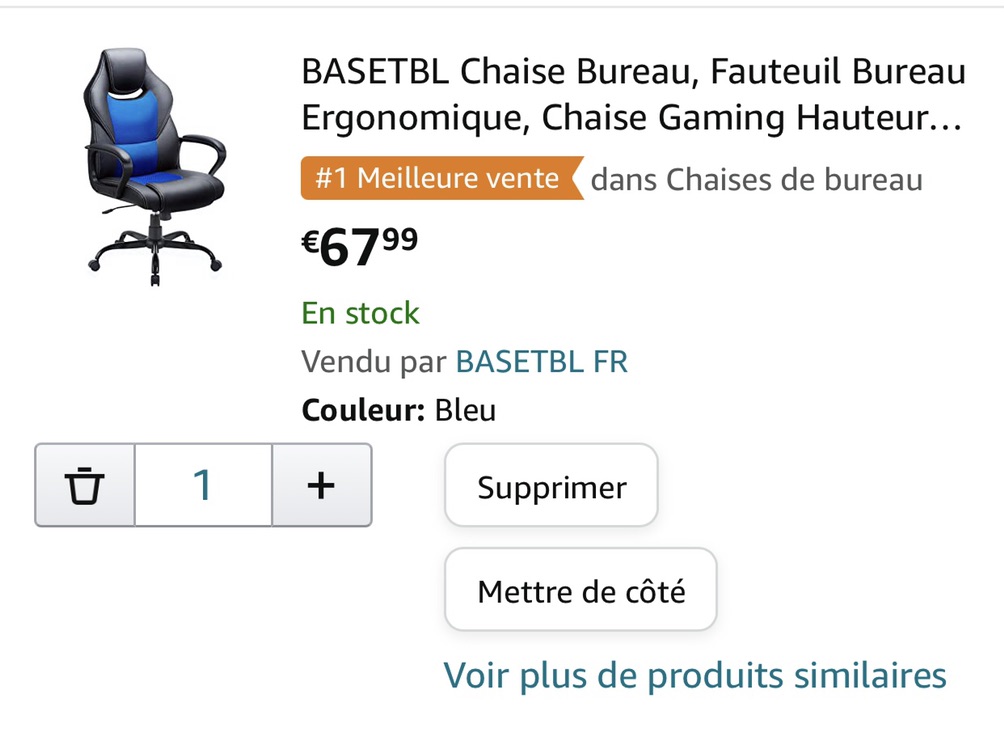Click the Vendu par label text
Screen dimensions: 1004x736
click(374, 361)
